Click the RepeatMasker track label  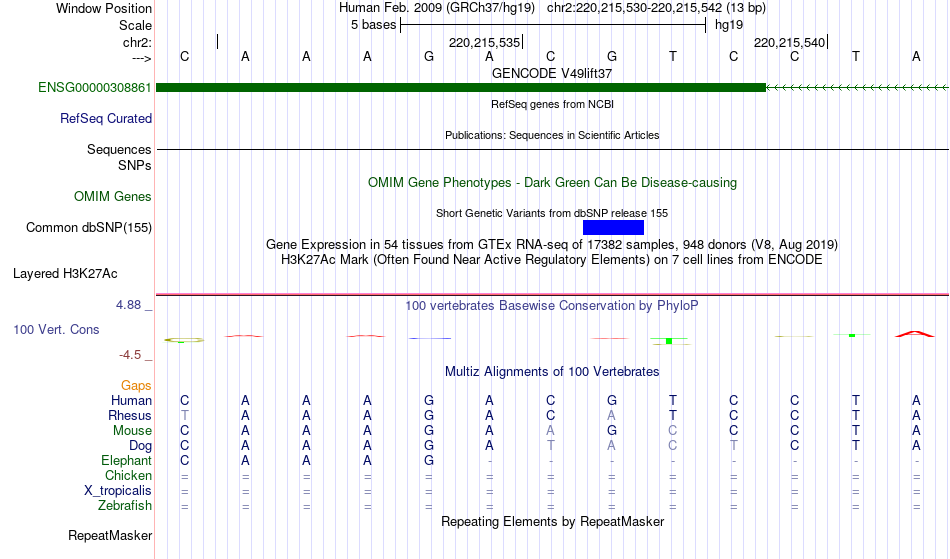coord(110,535)
